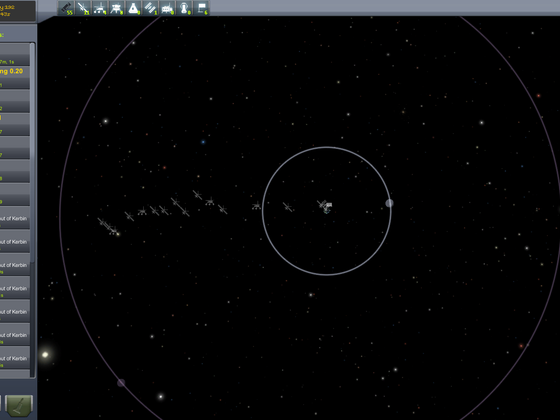Image resolution: width=560 pixels, height=420 pixels.
Task: Toggle the Stations filter showing 1
Action: pyautogui.click(x=150, y=8)
